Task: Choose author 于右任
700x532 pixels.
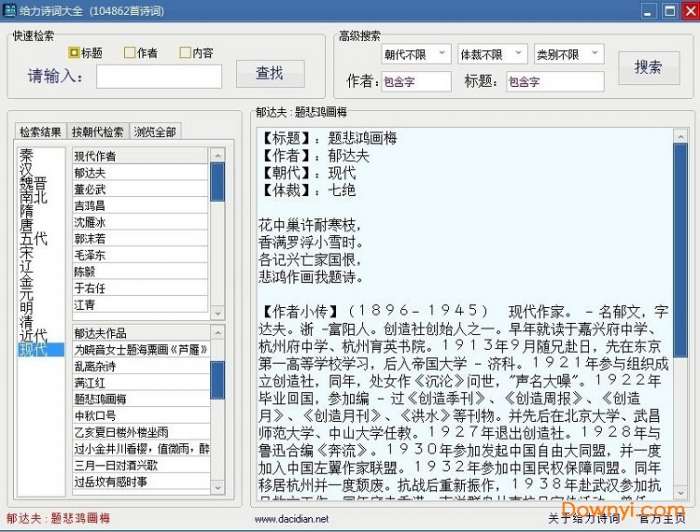Action: (141, 288)
